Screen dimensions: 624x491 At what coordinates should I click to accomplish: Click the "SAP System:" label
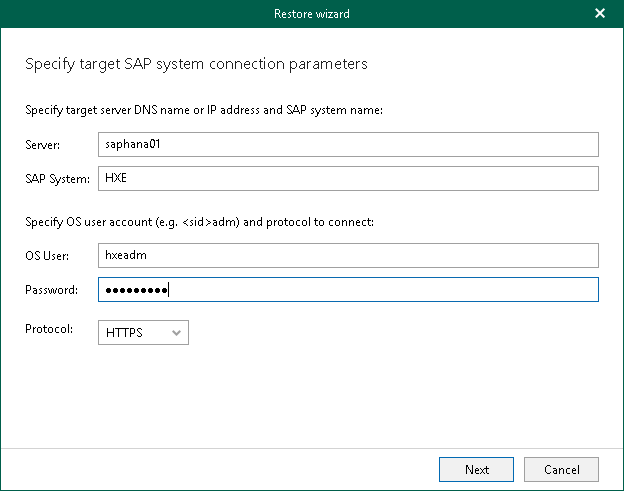tap(57, 179)
